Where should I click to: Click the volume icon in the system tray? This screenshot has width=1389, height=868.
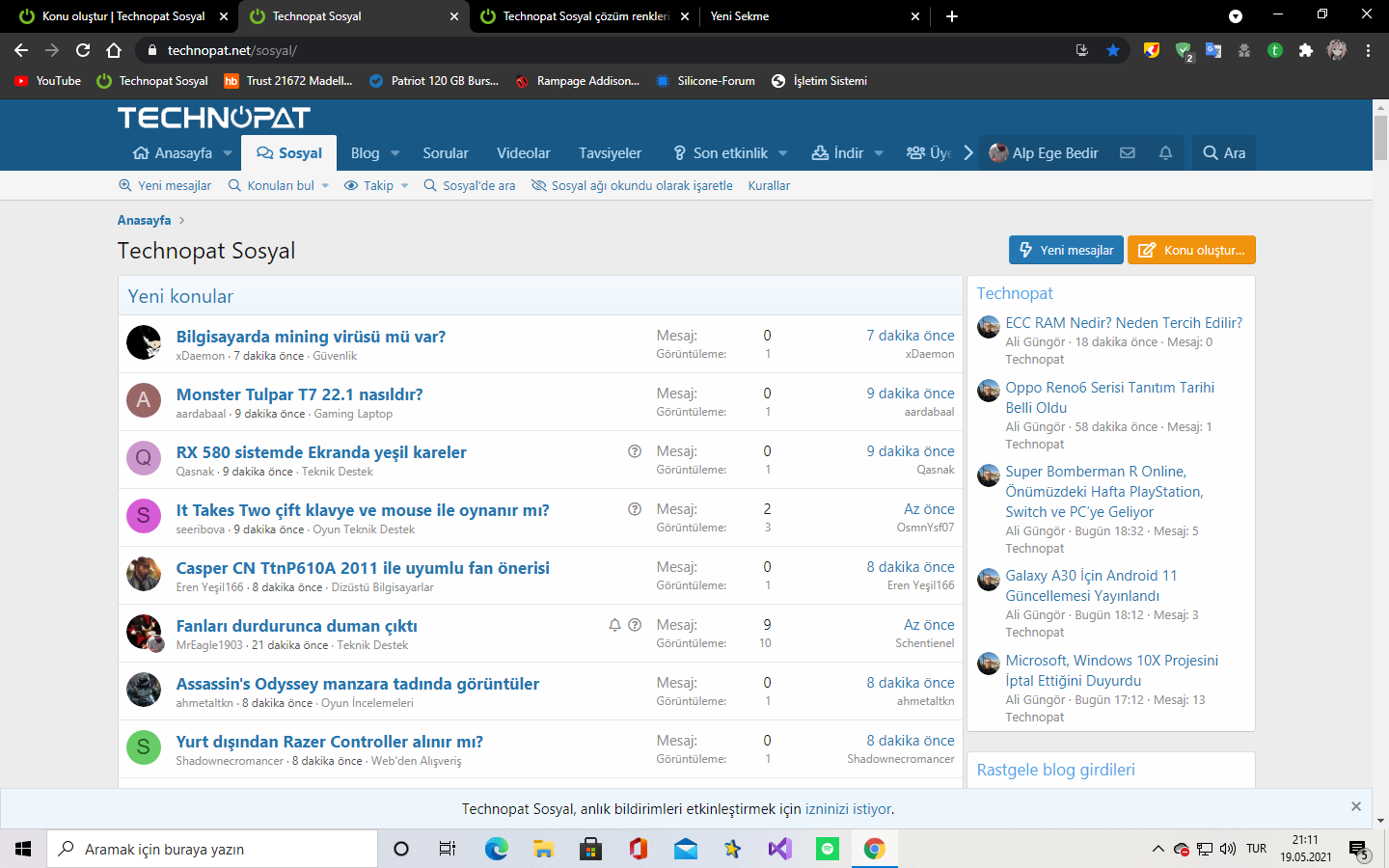click(1228, 849)
